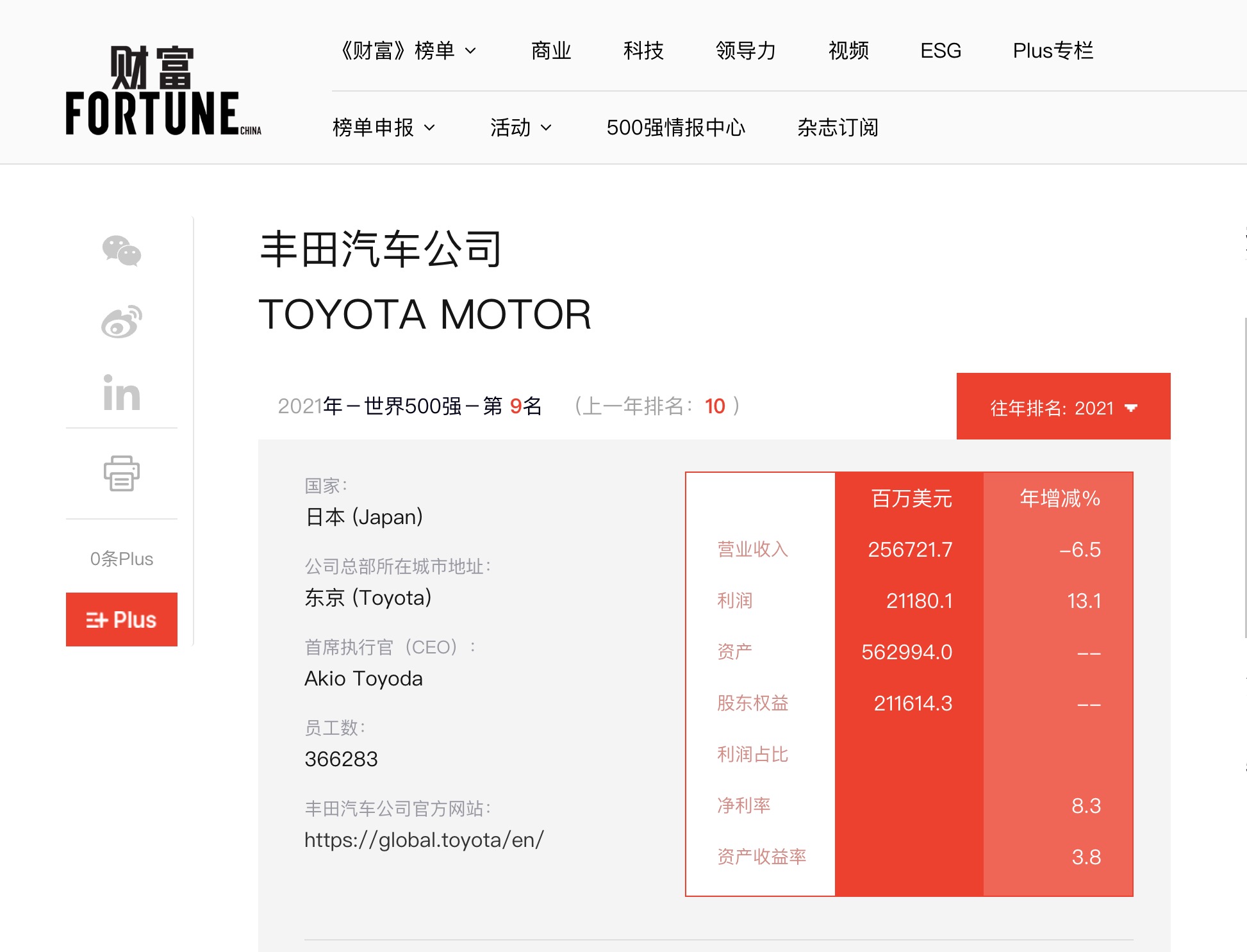This screenshot has height=952, width=1247.
Task: Click the 0条Plus comment count
Action: click(x=121, y=559)
